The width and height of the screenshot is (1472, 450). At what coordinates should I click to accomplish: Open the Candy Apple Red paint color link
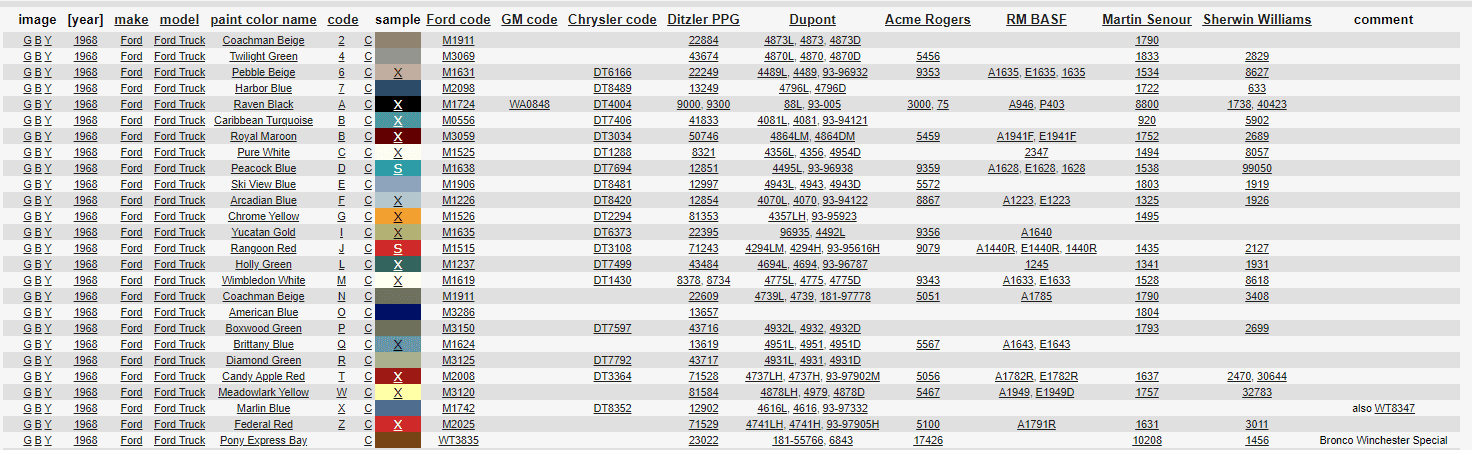263,377
